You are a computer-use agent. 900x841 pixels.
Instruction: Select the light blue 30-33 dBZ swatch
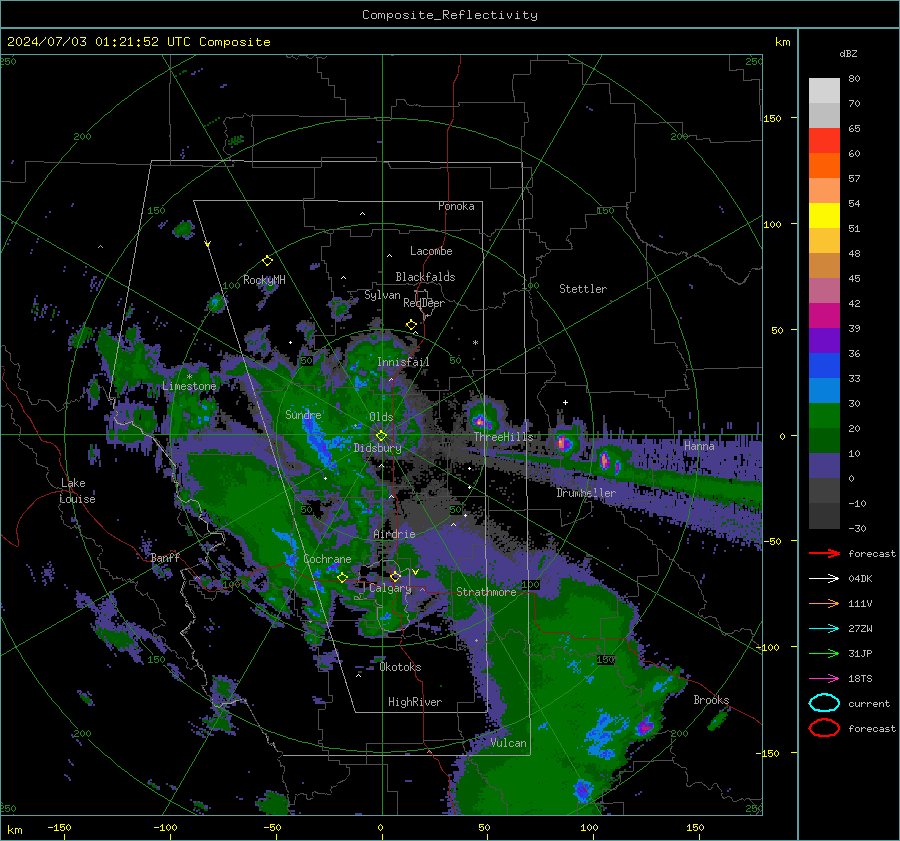point(824,391)
